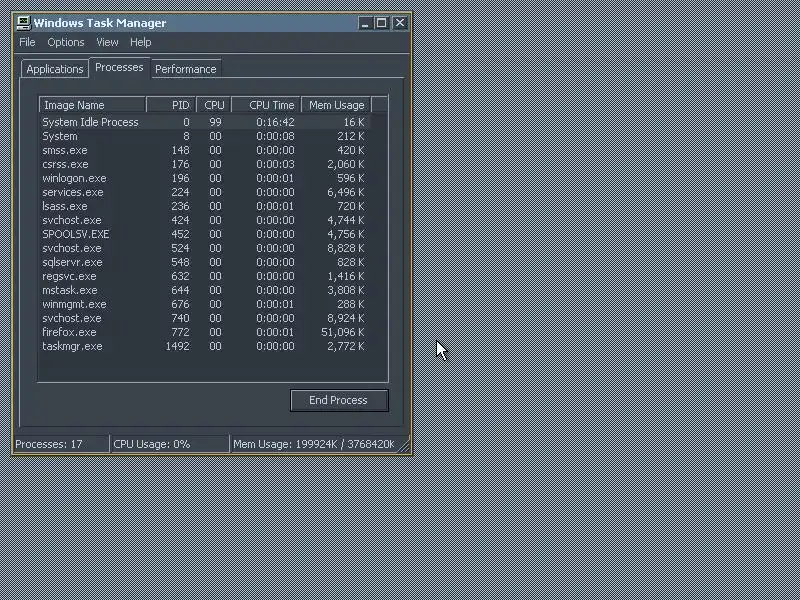Screen dimensions: 800x600
Task: Open the Help menu
Action: [140, 42]
